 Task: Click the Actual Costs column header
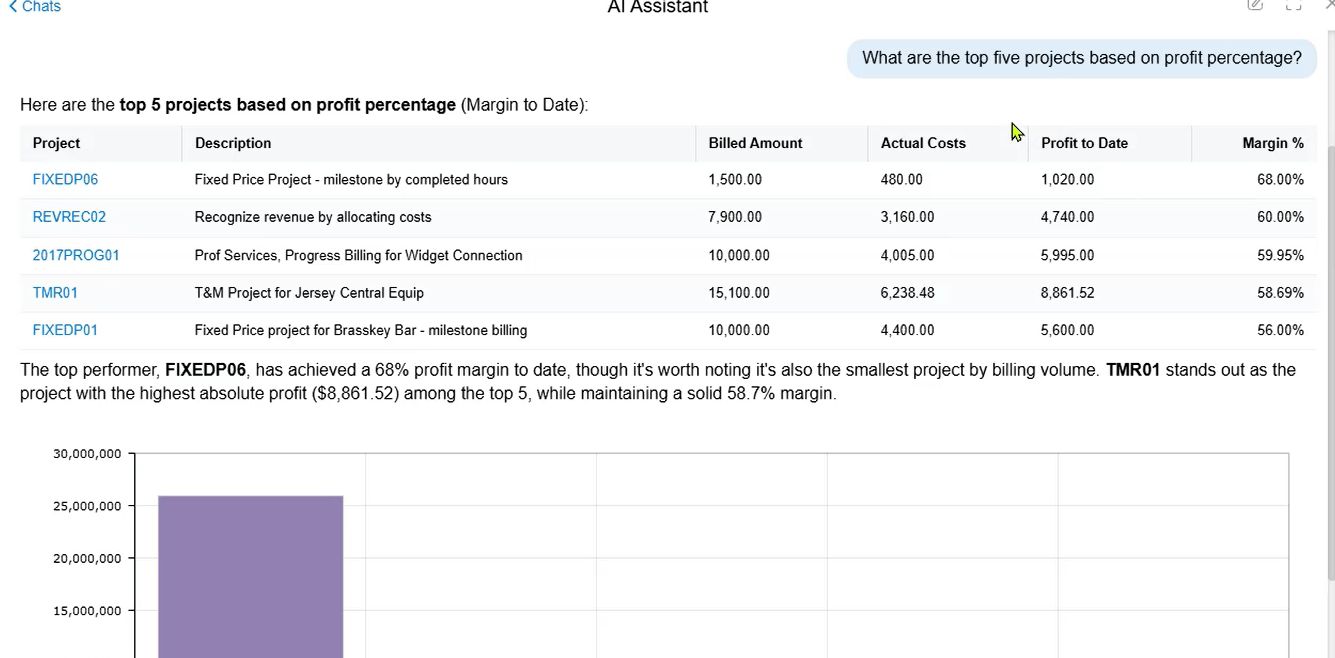point(923,143)
